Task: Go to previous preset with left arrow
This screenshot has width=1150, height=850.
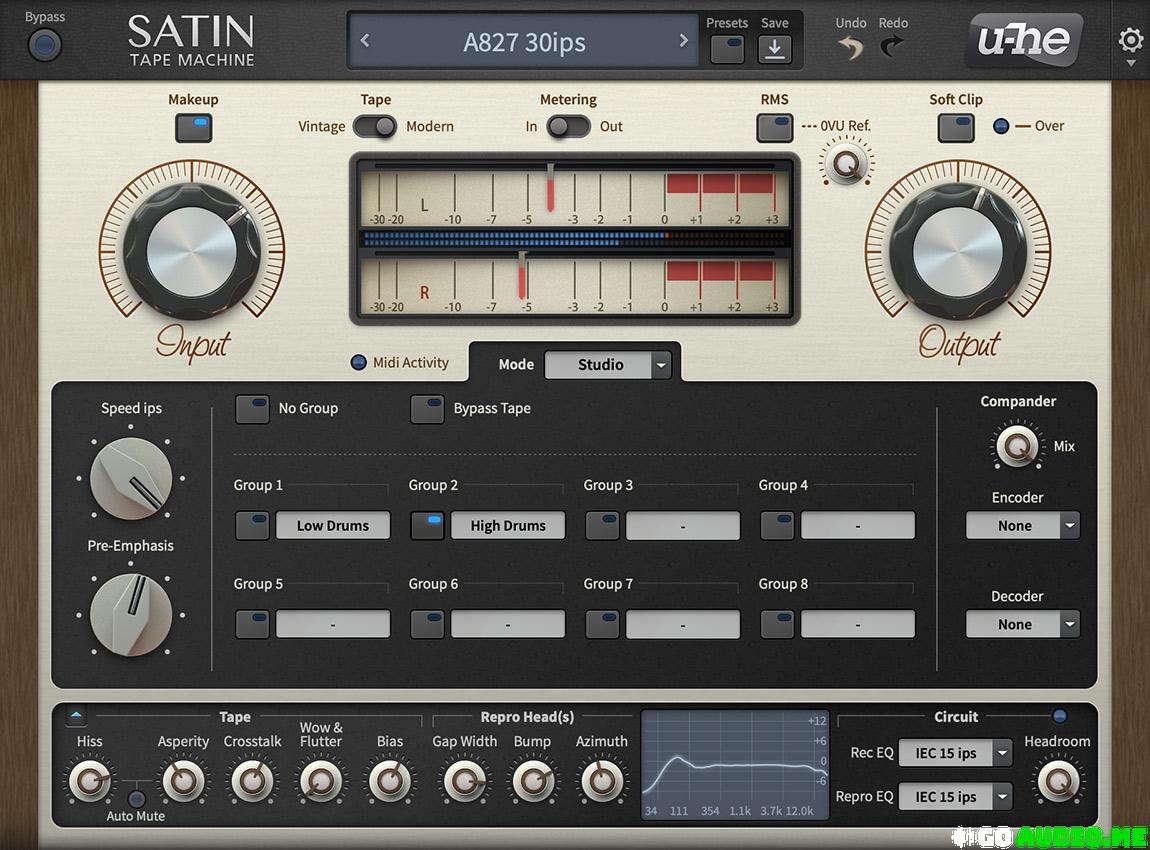Action: point(365,41)
